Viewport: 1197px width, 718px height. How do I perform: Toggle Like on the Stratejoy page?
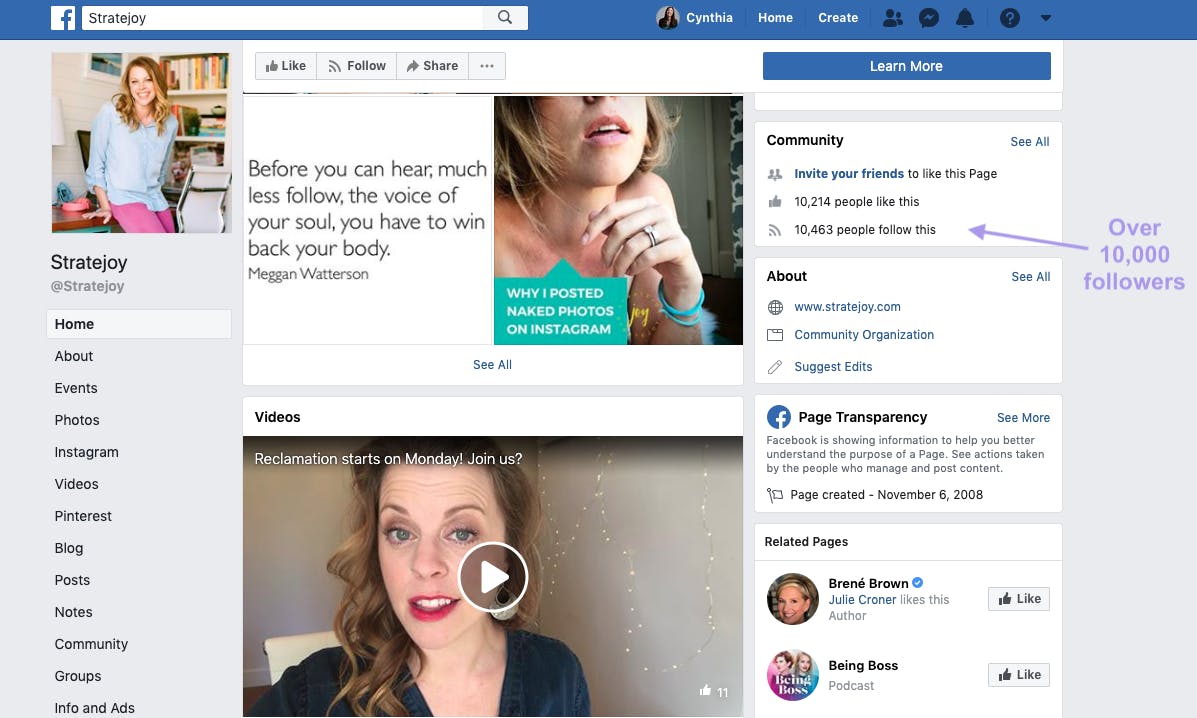click(x=286, y=66)
